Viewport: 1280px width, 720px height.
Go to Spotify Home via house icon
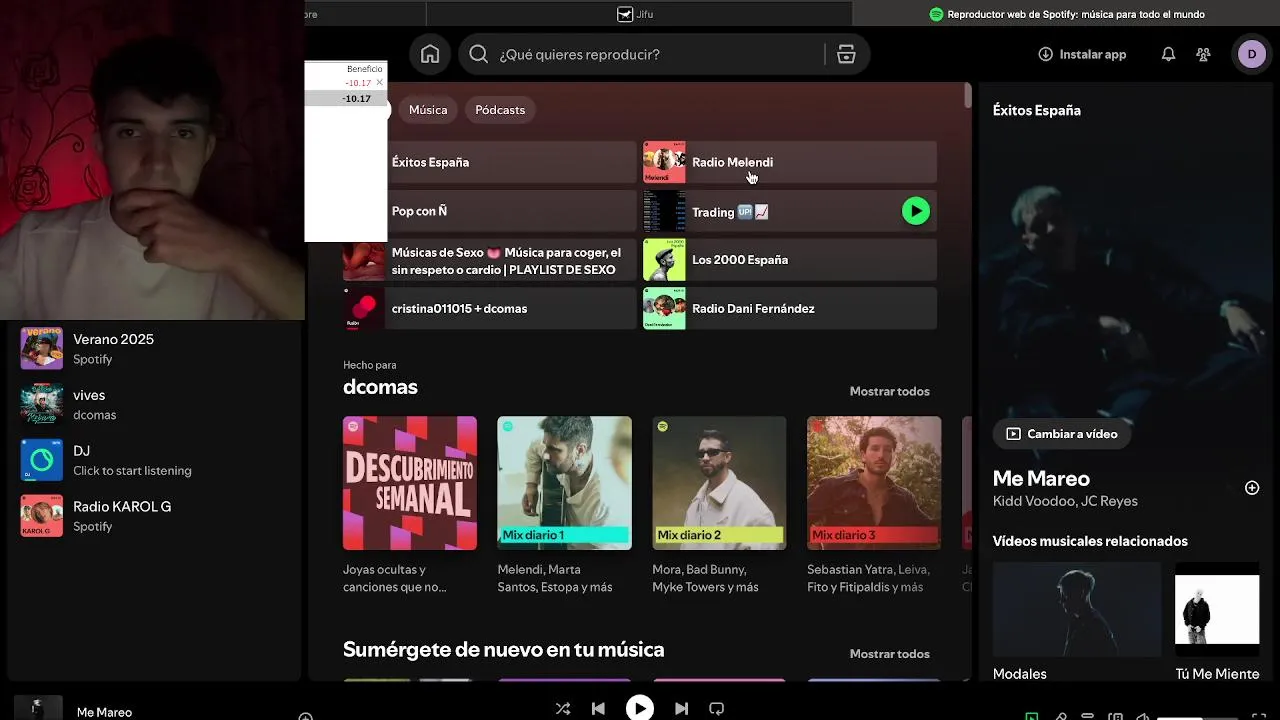point(430,54)
